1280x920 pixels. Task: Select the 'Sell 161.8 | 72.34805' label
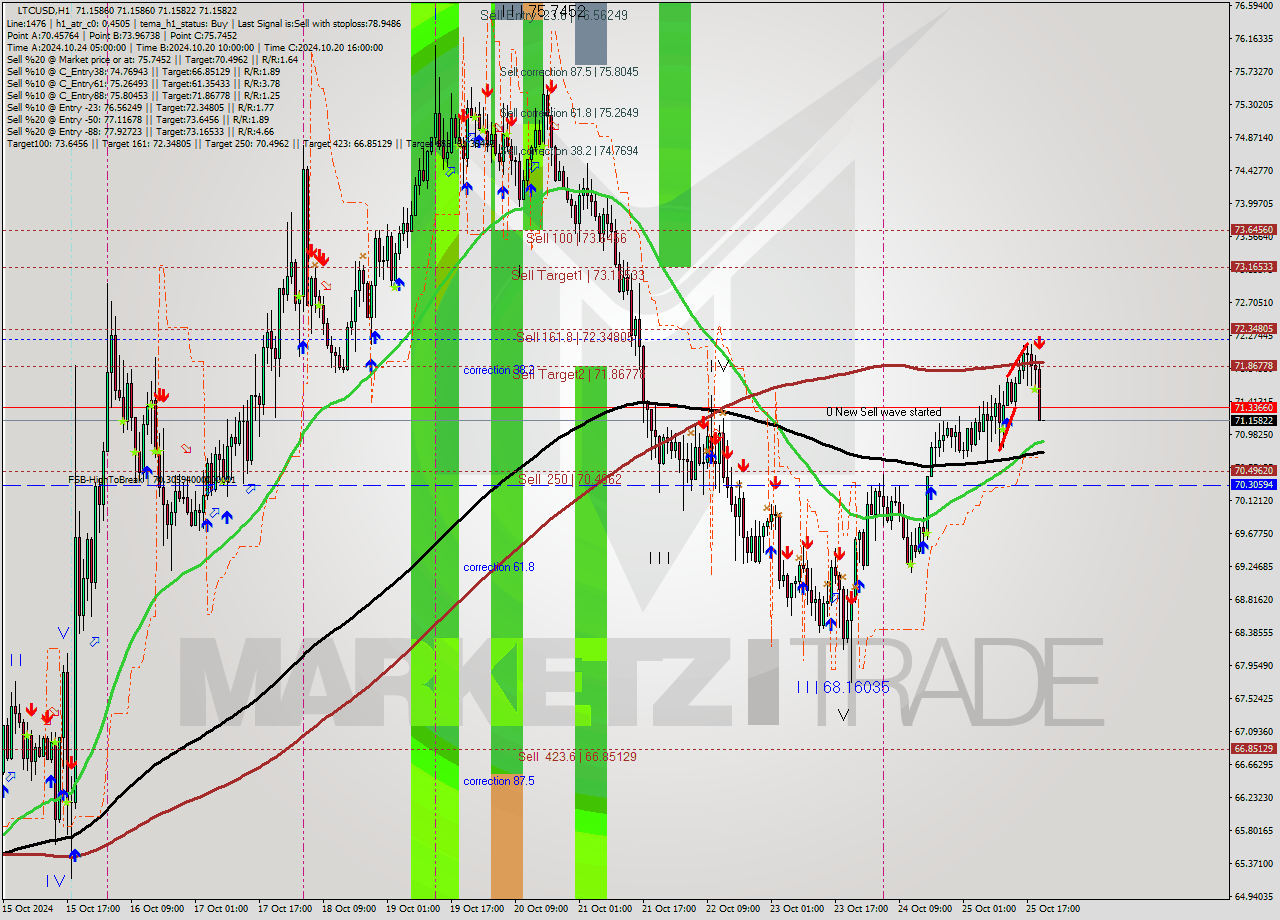pos(575,337)
